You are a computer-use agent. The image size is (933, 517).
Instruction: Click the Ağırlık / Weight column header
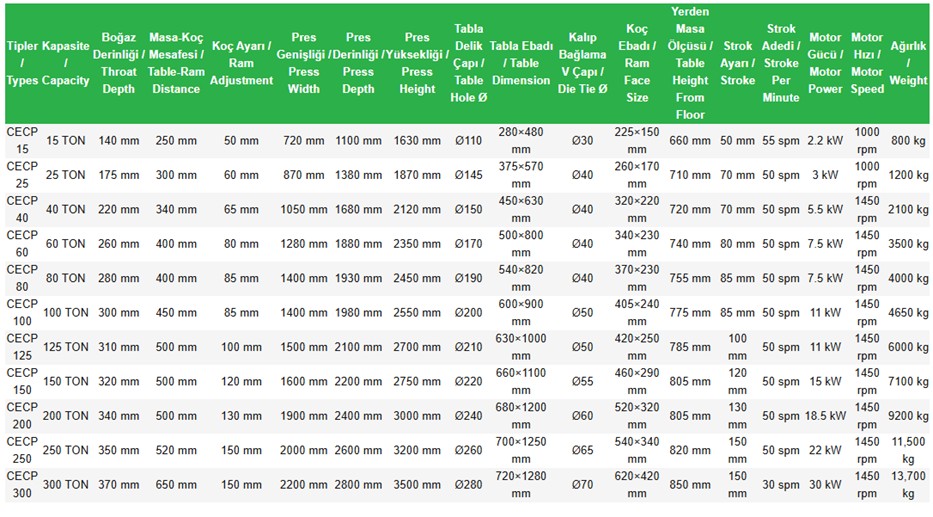coord(908,63)
